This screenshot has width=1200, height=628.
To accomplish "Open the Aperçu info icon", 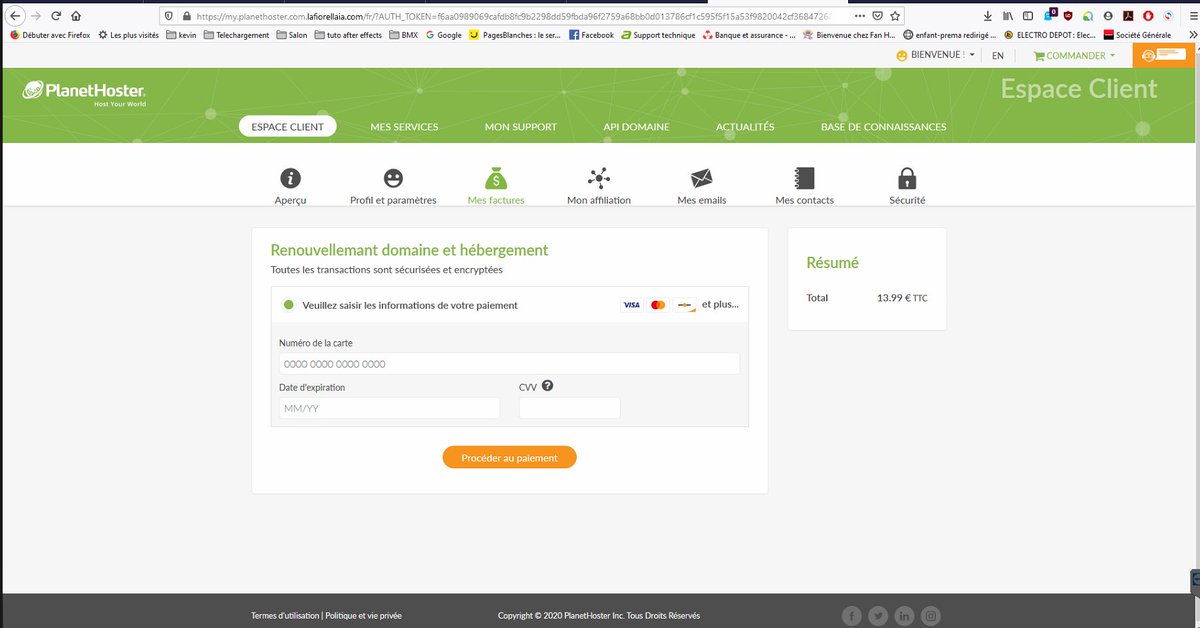I will pyautogui.click(x=290, y=178).
